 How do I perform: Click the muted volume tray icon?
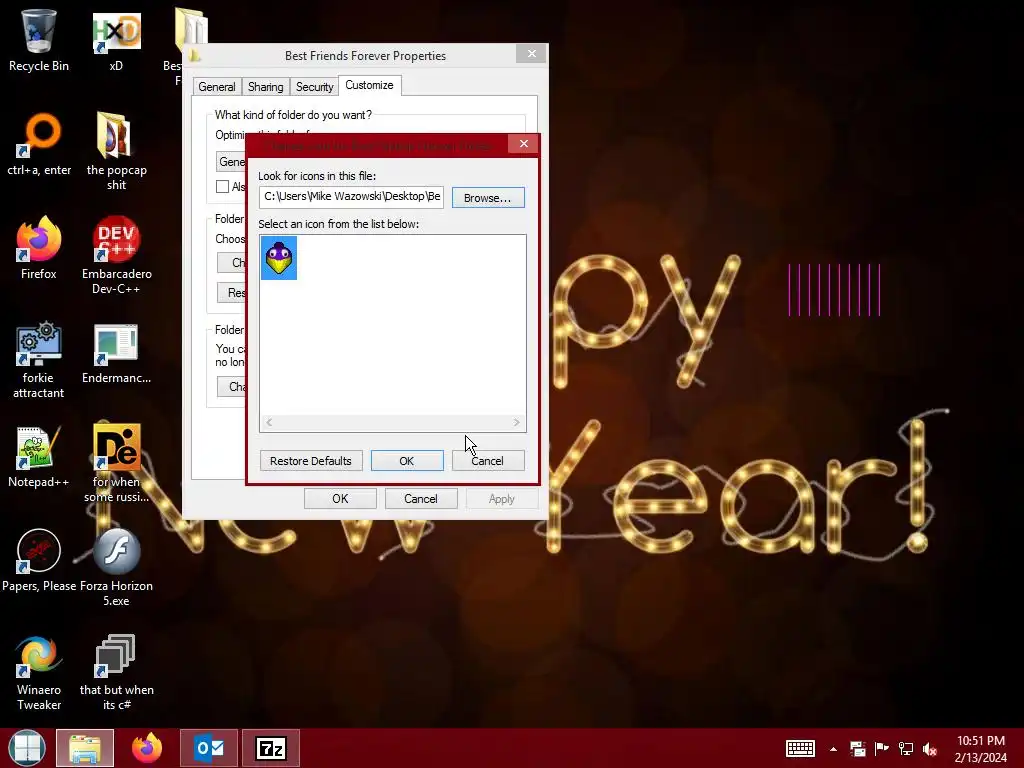930,749
